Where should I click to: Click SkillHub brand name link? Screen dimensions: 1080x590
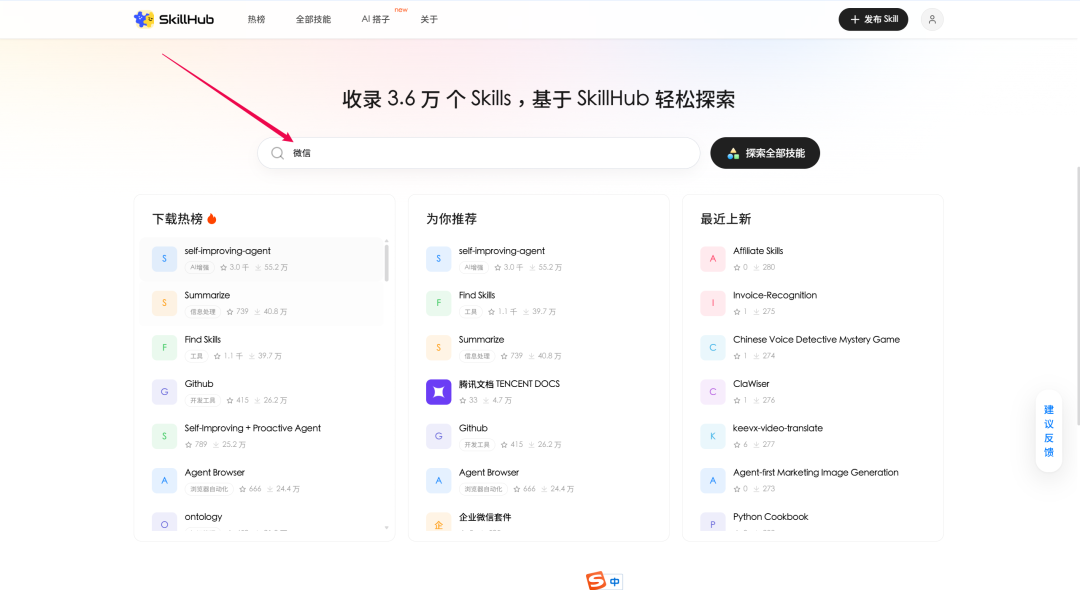tap(186, 19)
